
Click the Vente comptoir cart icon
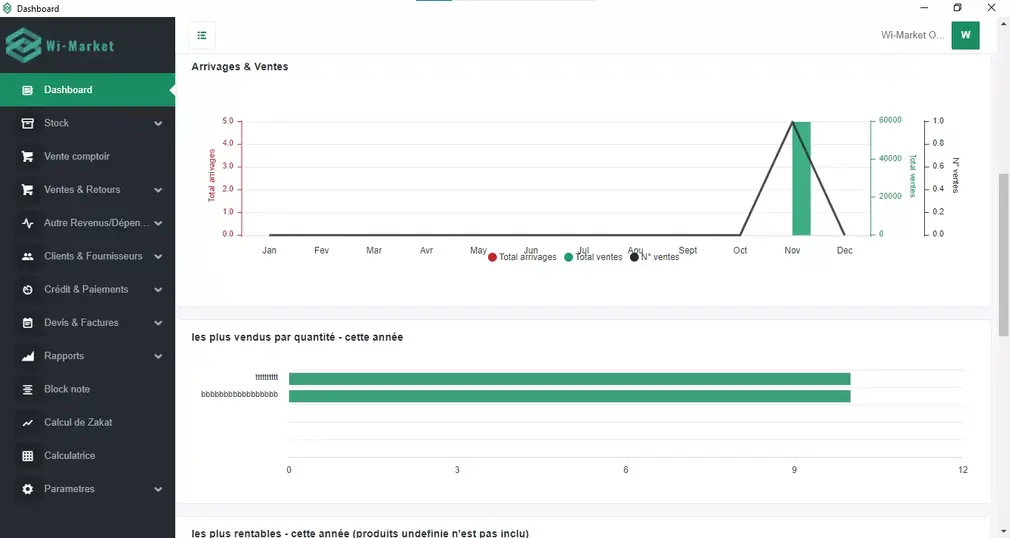[27, 156]
